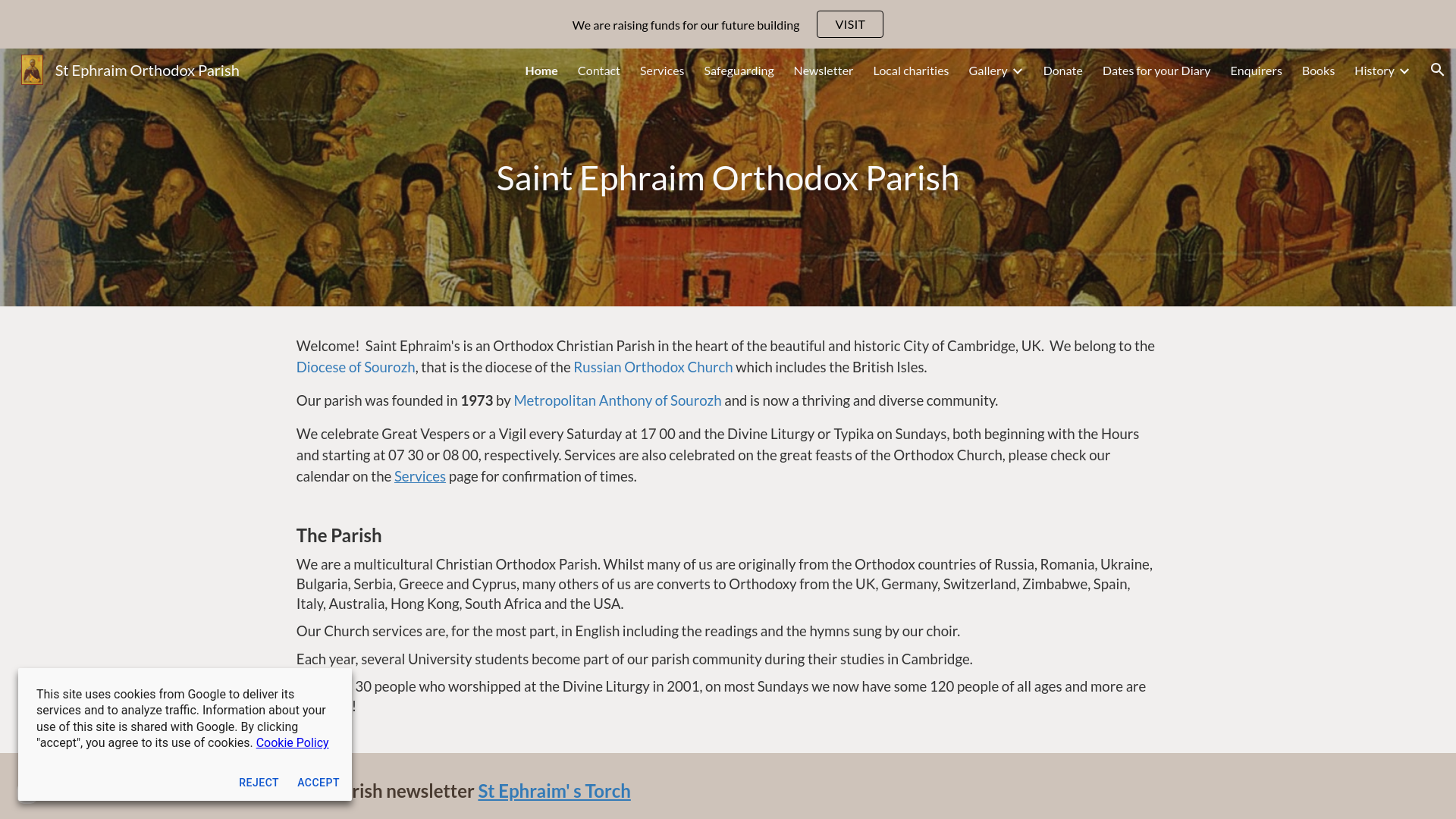Reject cookies with REJECT button

(x=259, y=783)
